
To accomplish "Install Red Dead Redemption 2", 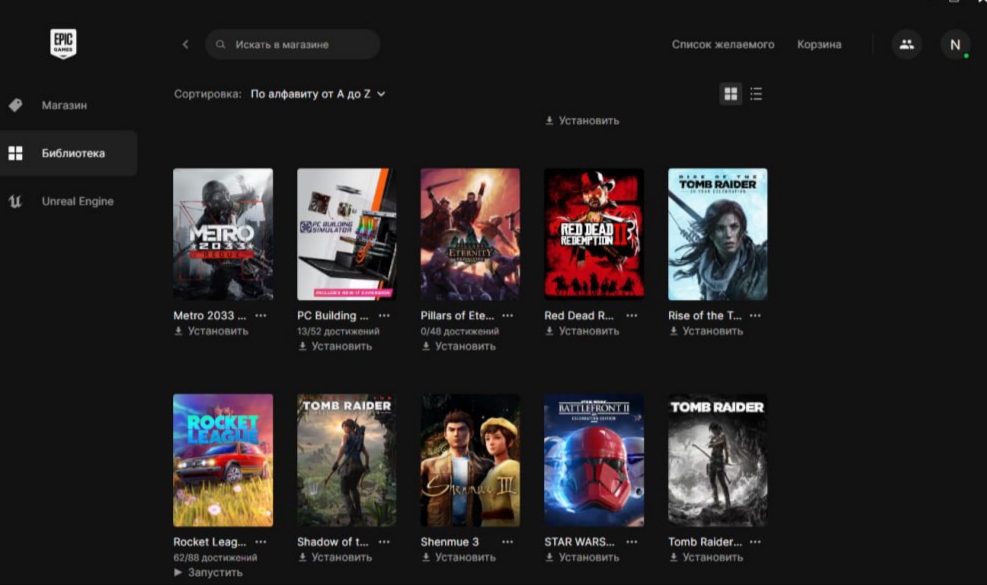I will coord(582,331).
